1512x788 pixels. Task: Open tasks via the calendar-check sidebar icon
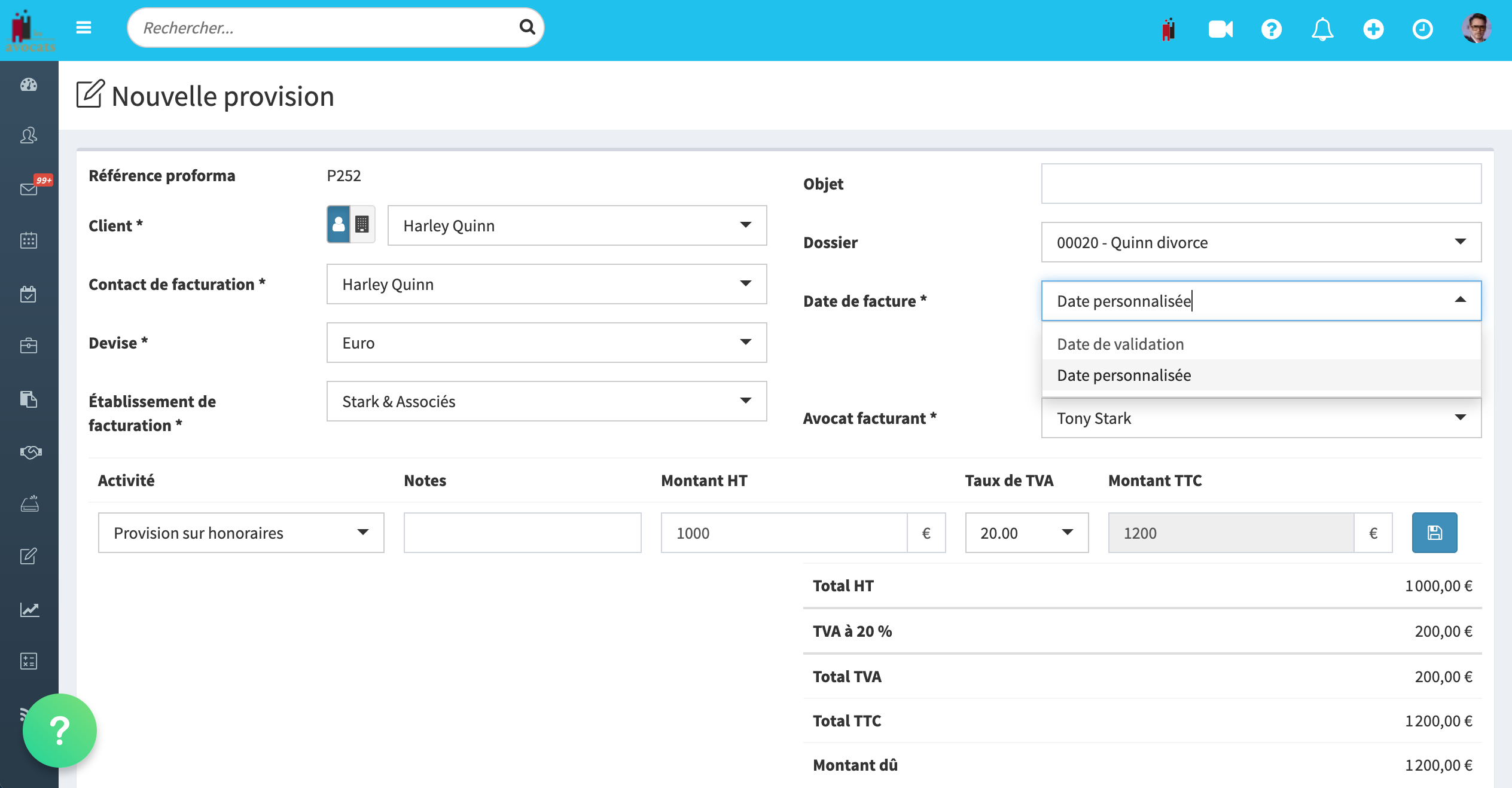point(29,294)
